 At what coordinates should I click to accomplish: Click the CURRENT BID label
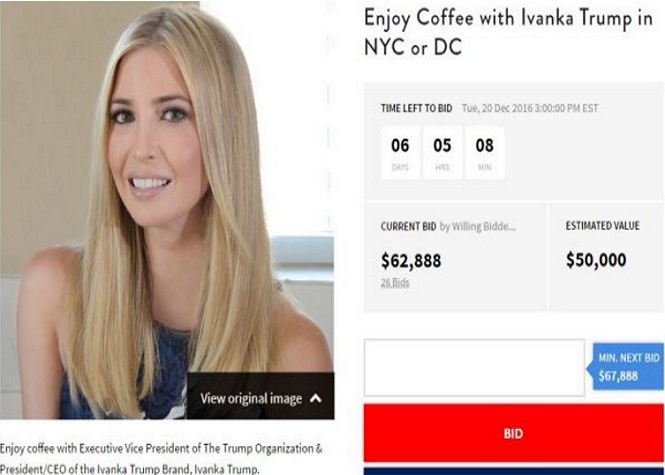coord(408,227)
